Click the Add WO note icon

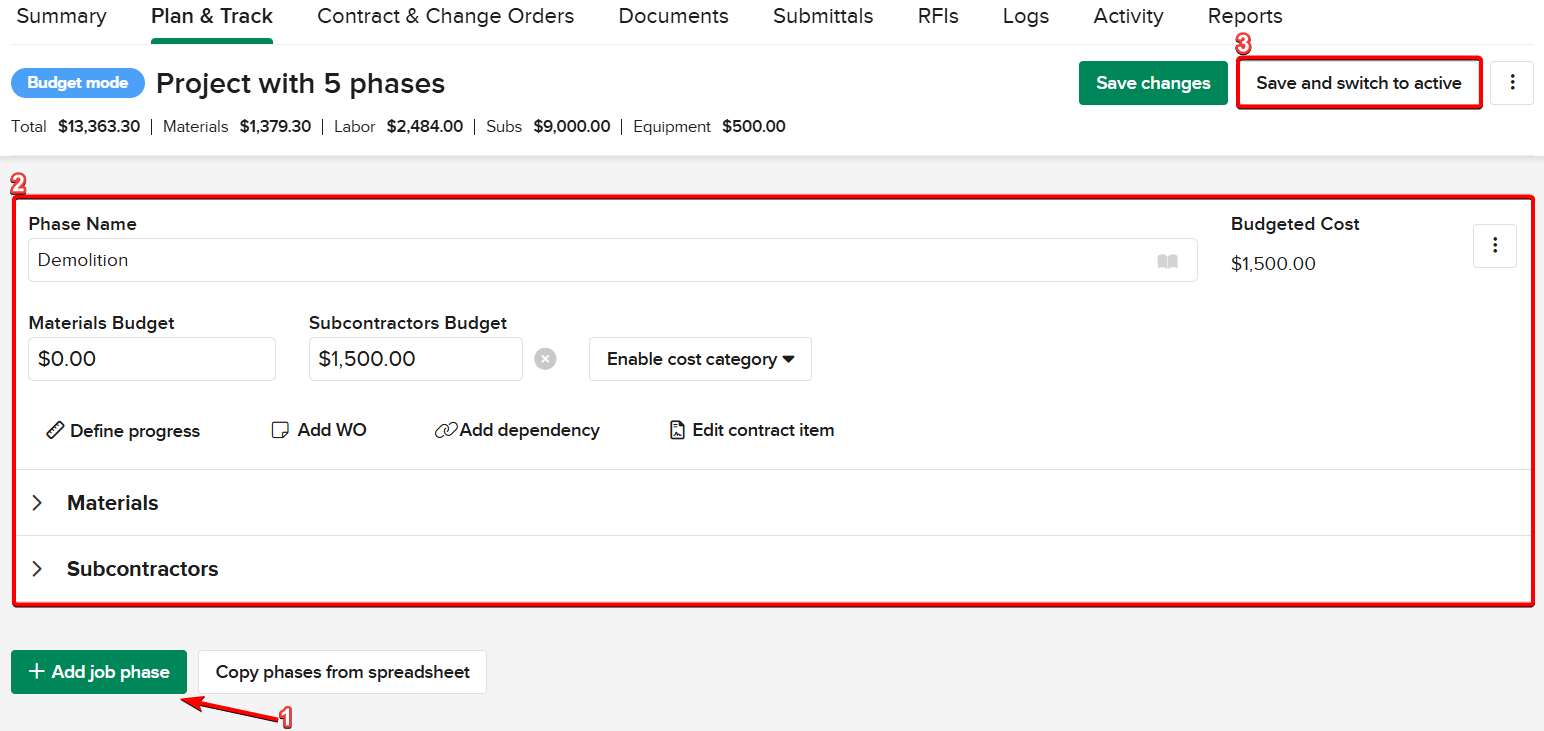pyautogui.click(x=280, y=431)
